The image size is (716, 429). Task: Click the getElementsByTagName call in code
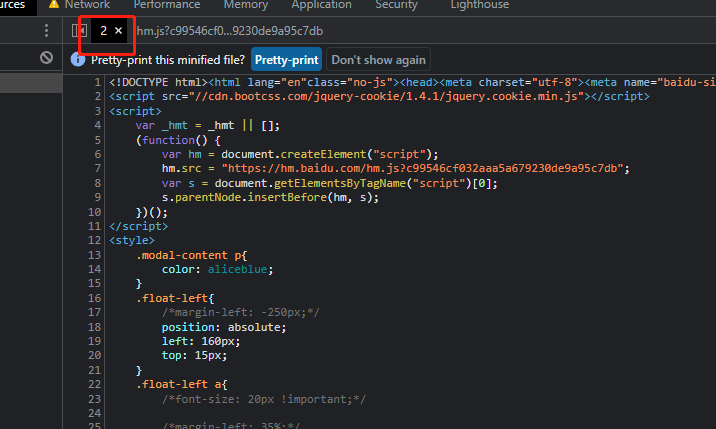(340, 183)
